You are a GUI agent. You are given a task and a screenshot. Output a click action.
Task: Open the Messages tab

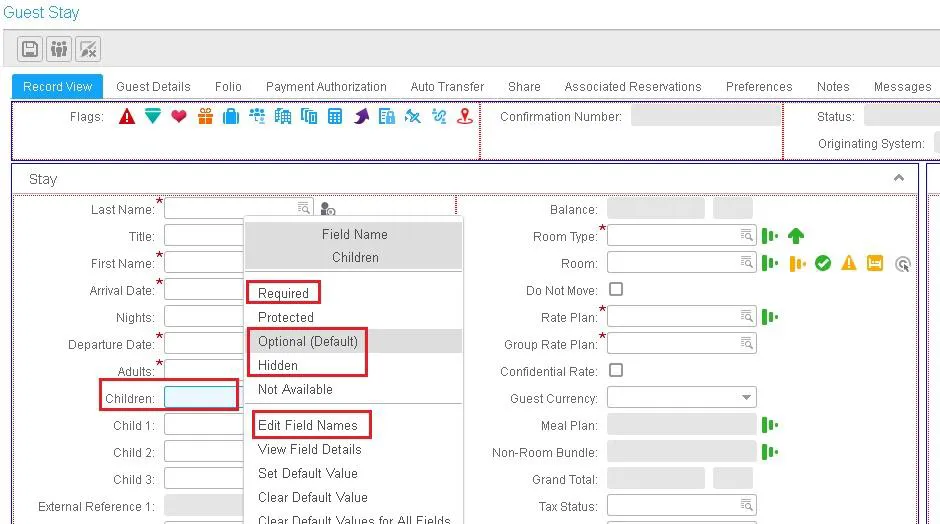click(903, 86)
